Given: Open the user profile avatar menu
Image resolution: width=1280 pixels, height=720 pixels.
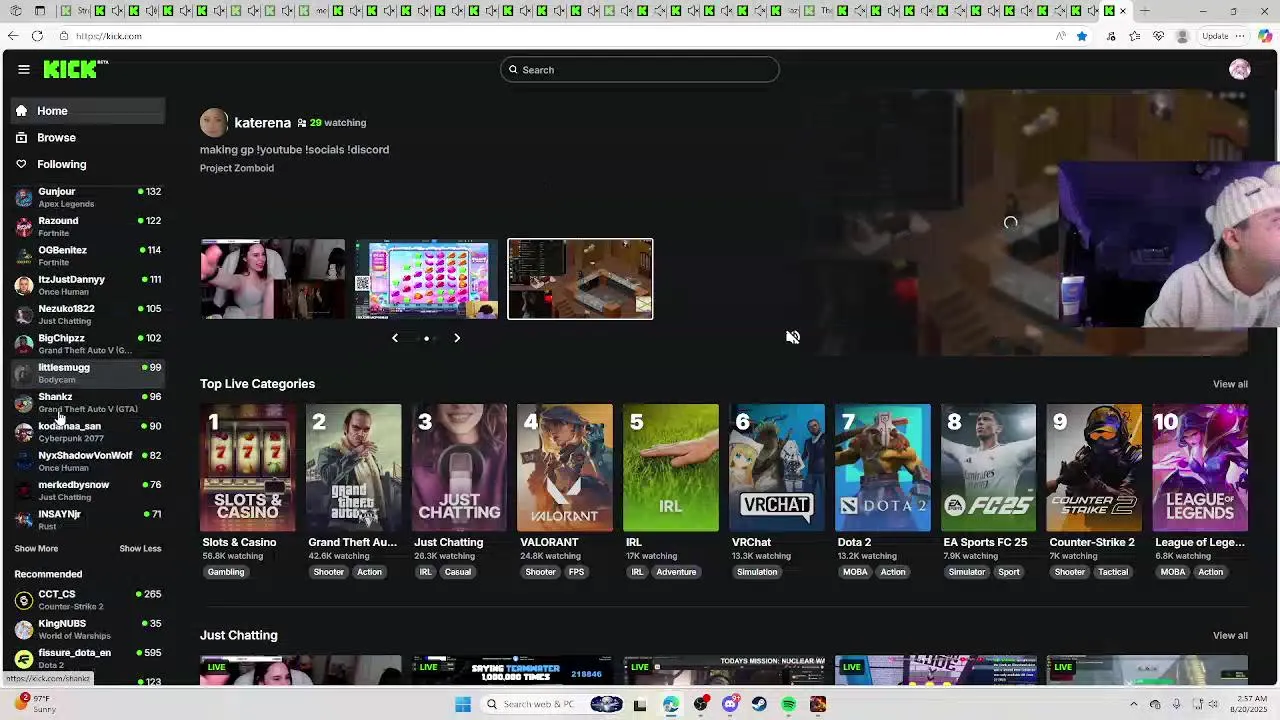Looking at the screenshot, I should click(1240, 69).
